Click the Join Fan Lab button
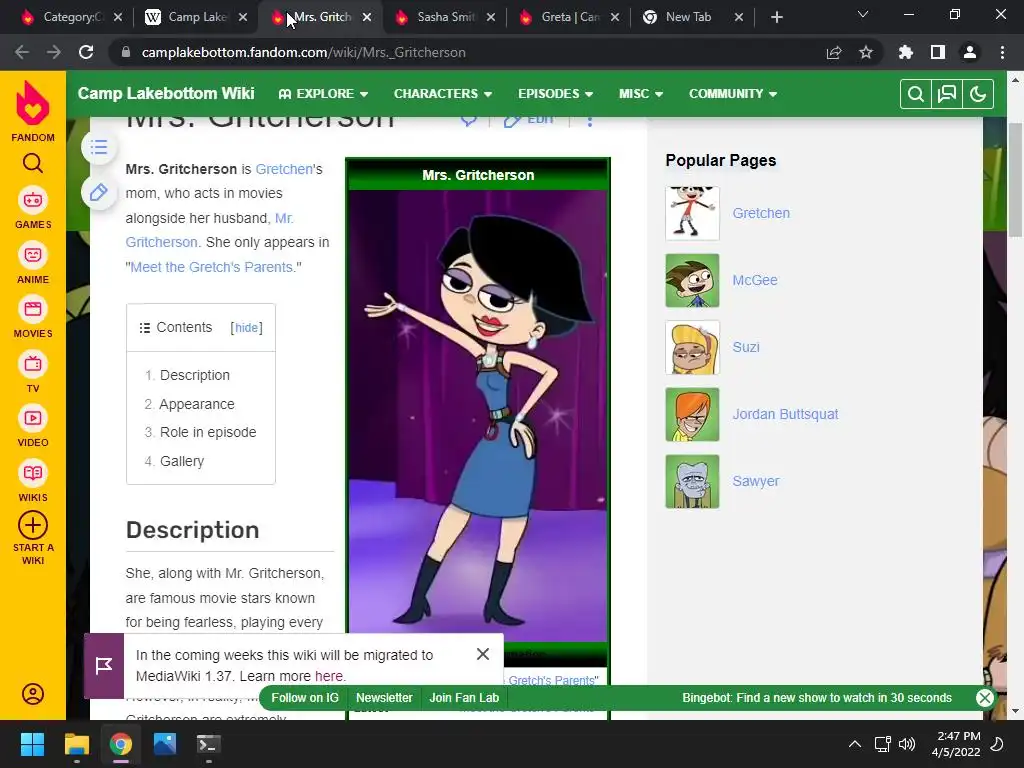This screenshot has width=1024, height=768. click(464, 697)
